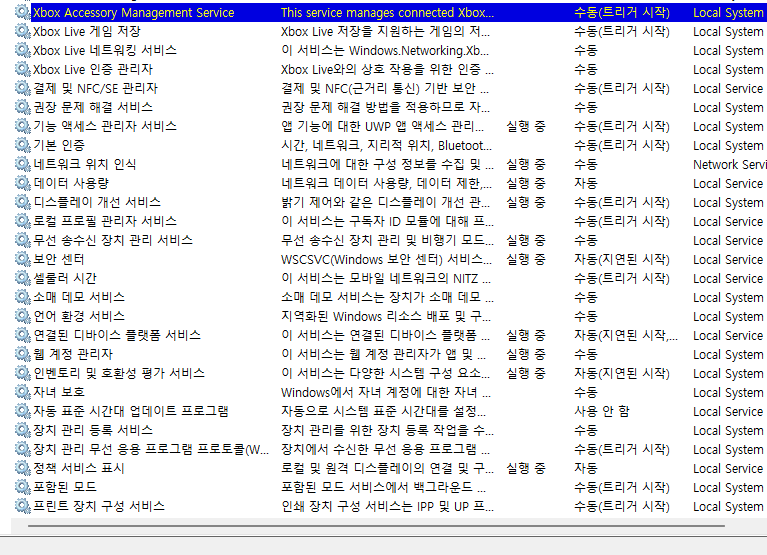The height and width of the screenshot is (555, 767).
Task: Select service name 장치 관리 등록 서비스
Action: click(x=93, y=430)
